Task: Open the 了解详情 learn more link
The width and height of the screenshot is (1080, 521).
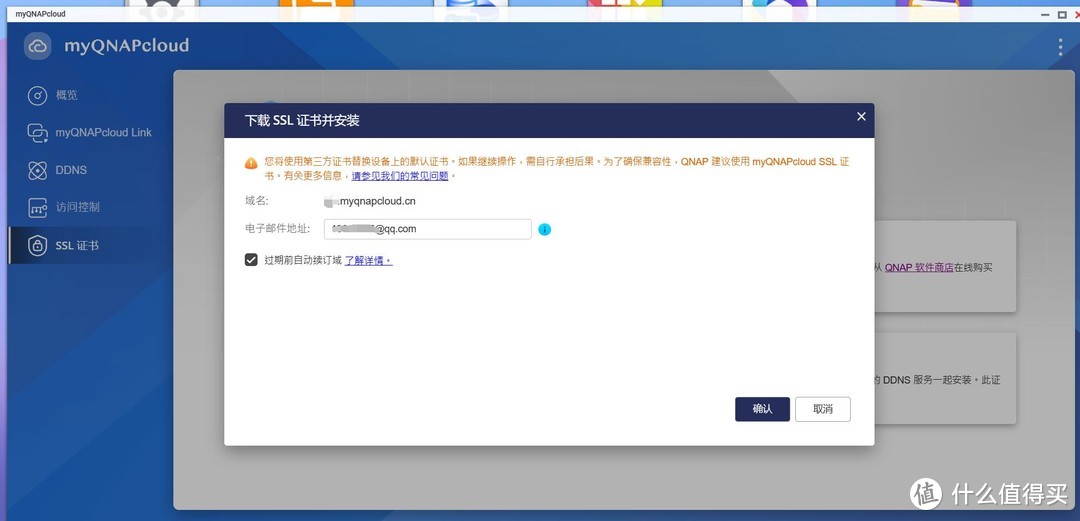Action: [x=368, y=260]
